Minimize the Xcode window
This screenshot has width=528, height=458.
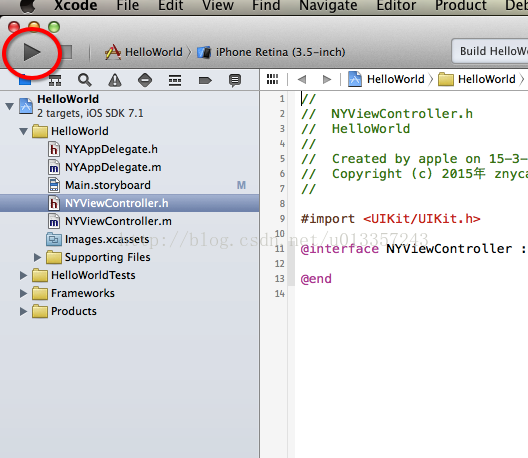click(x=34, y=27)
